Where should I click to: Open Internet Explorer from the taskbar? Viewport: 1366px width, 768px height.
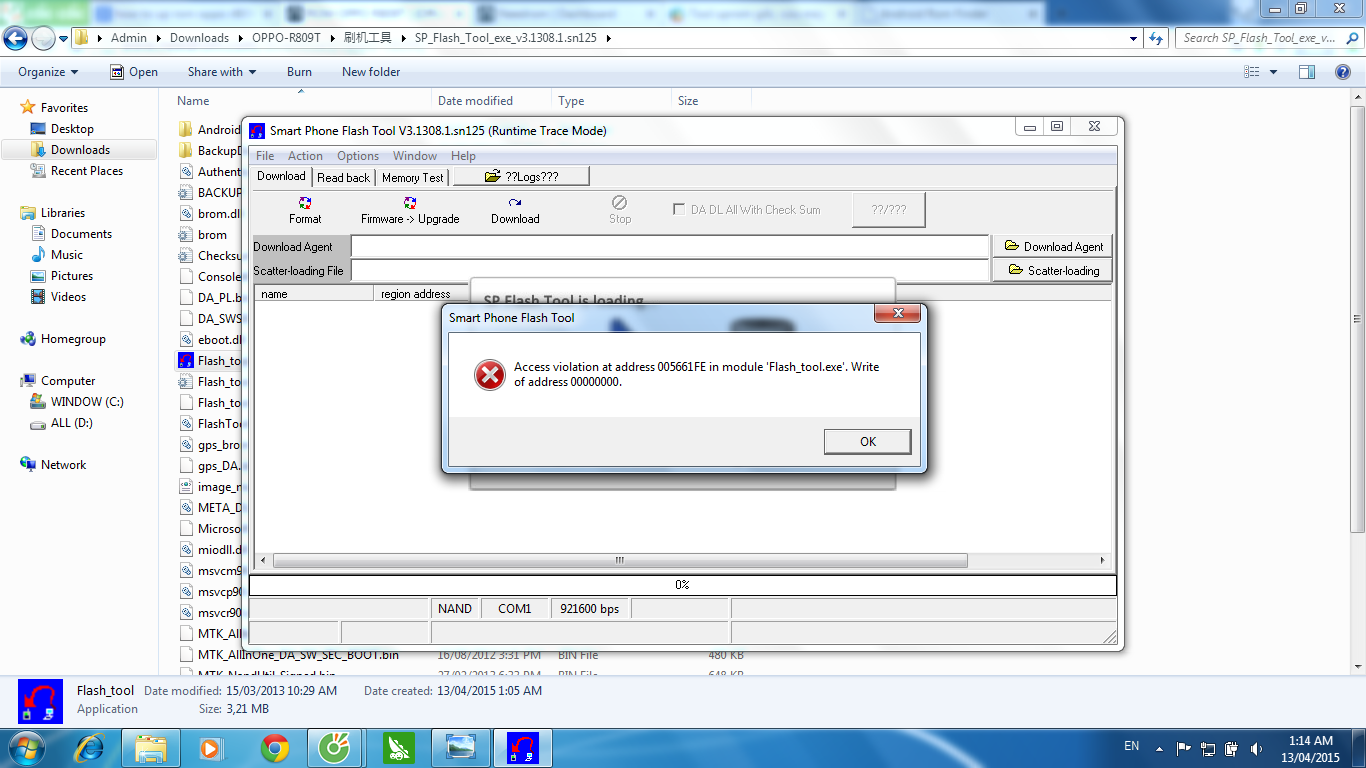point(89,747)
